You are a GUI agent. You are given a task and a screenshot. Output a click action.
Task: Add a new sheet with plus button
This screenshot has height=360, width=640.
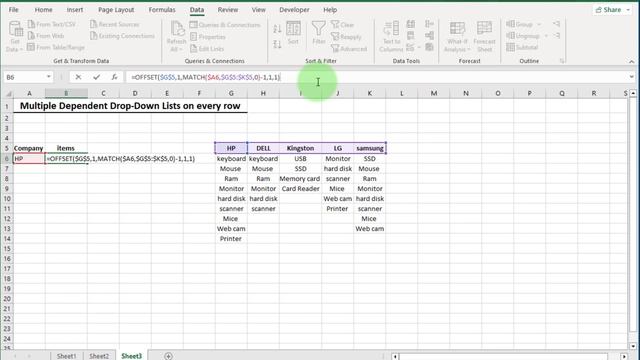[x=168, y=356]
